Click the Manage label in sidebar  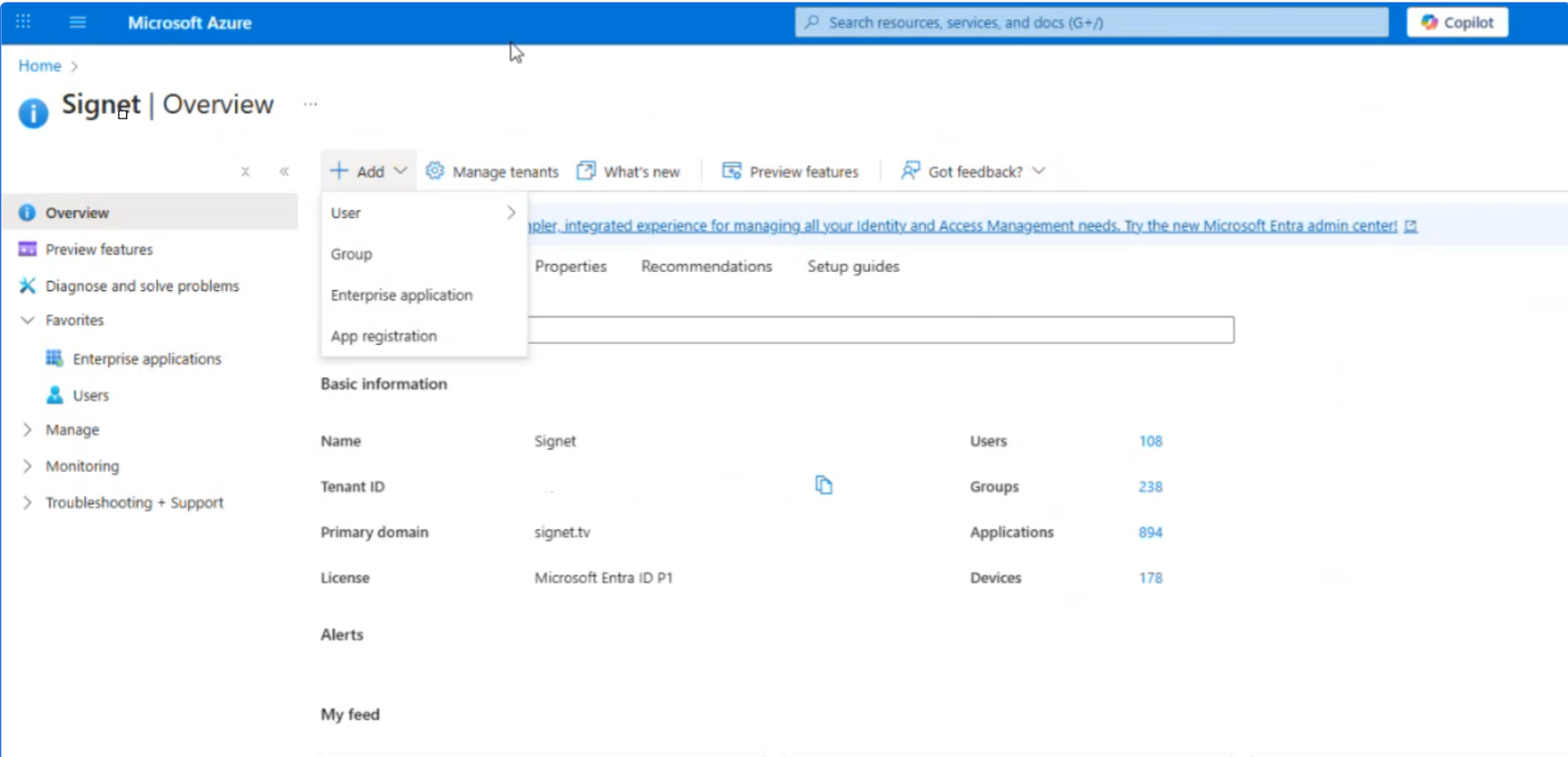(72, 430)
